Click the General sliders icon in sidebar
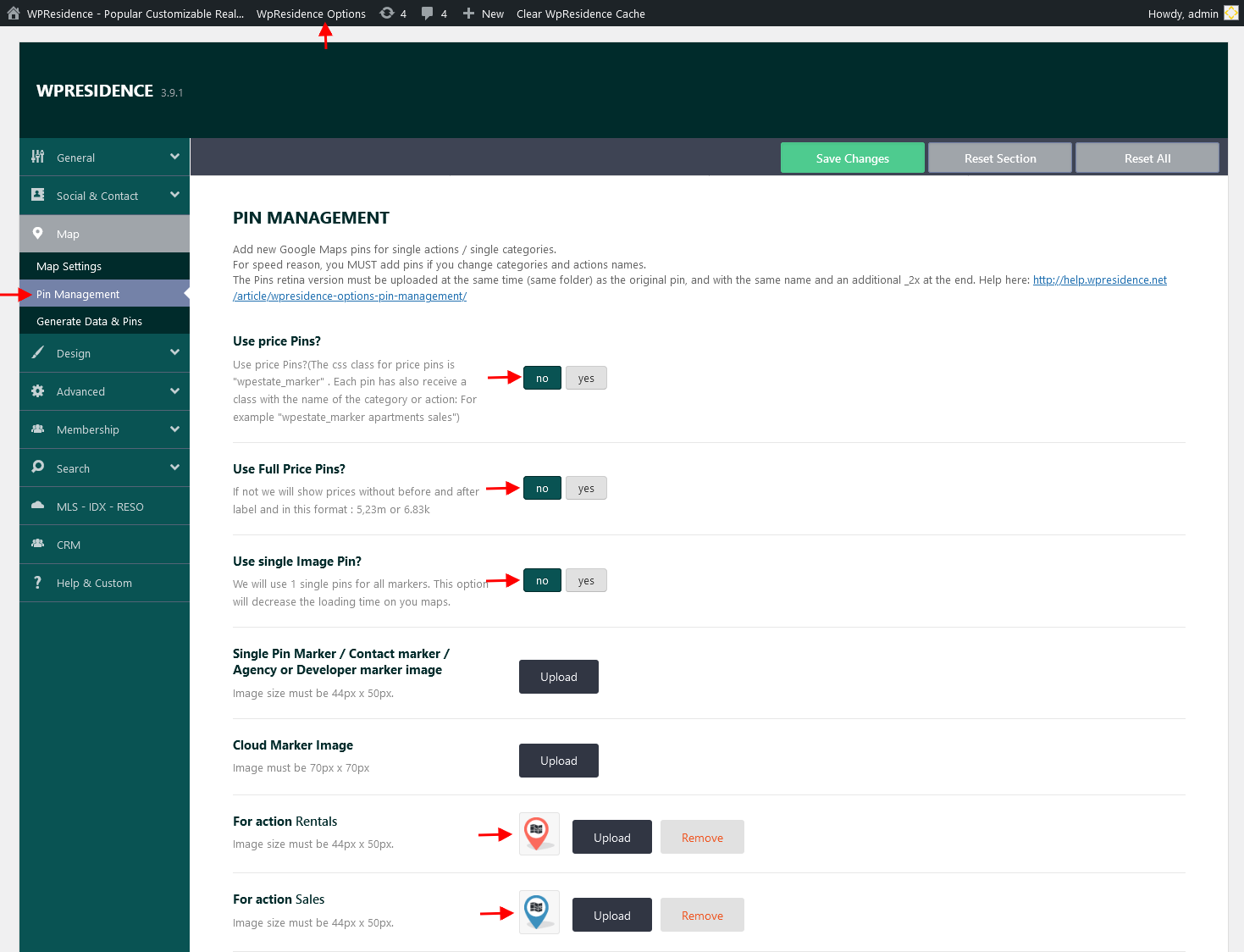The height and width of the screenshot is (952, 1244). [38, 157]
